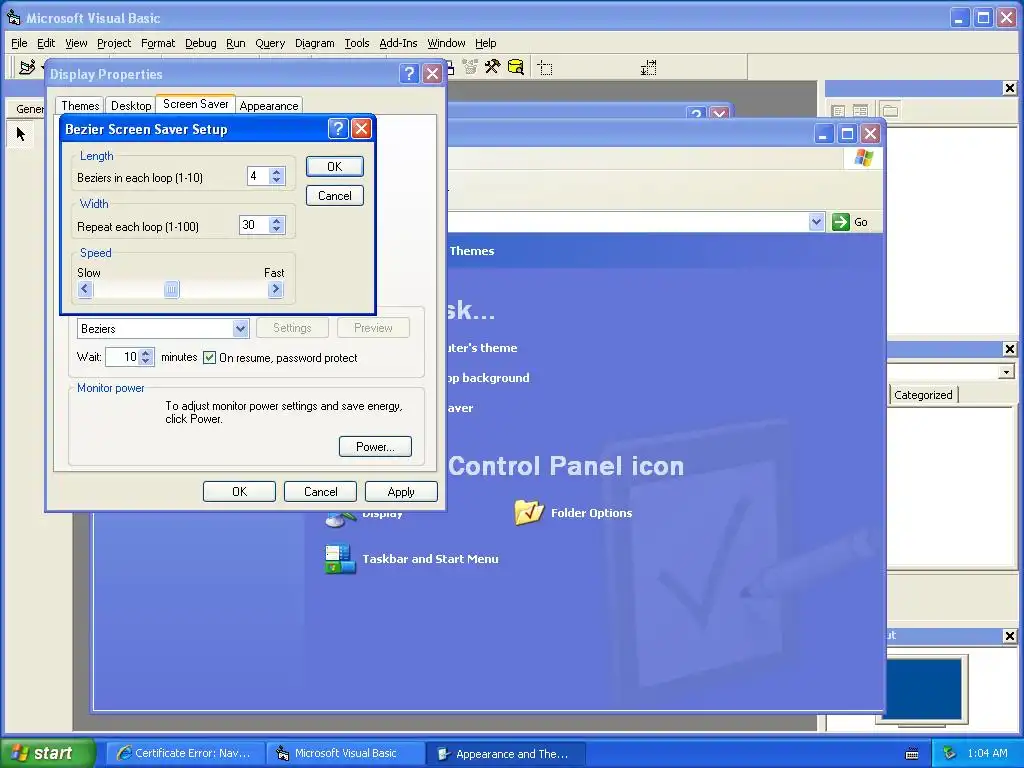The height and width of the screenshot is (768, 1024).
Task: Decrease the Wait minutes spinner
Action: coord(146,361)
